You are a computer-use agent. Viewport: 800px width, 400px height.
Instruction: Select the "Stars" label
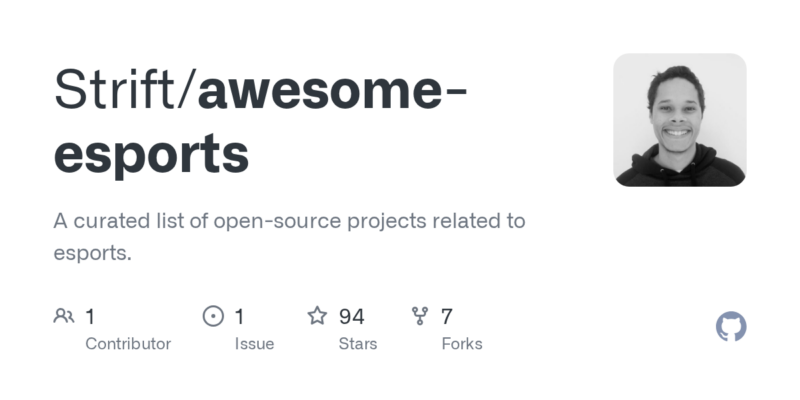tap(358, 344)
